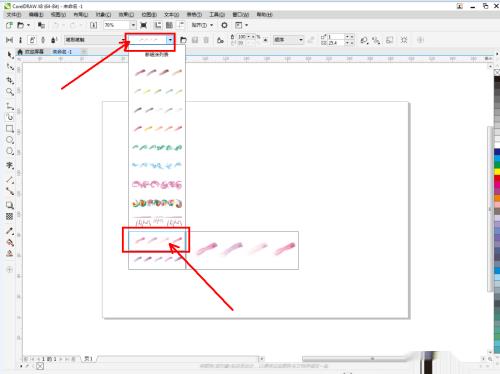Pick the pink brush strokes spray pattern
The image size is (500, 374).
click(x=157, y=240)
